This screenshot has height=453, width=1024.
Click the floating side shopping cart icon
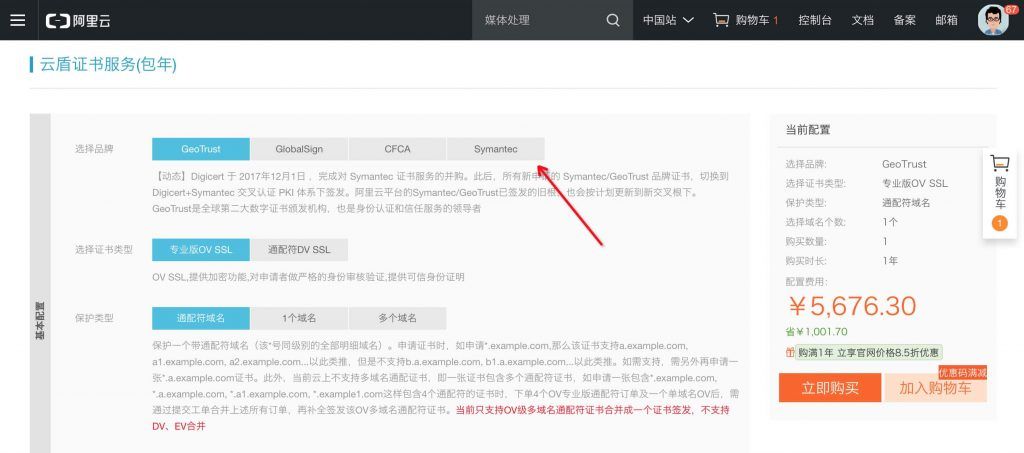pyautogui.click(x=1000, y=163)
